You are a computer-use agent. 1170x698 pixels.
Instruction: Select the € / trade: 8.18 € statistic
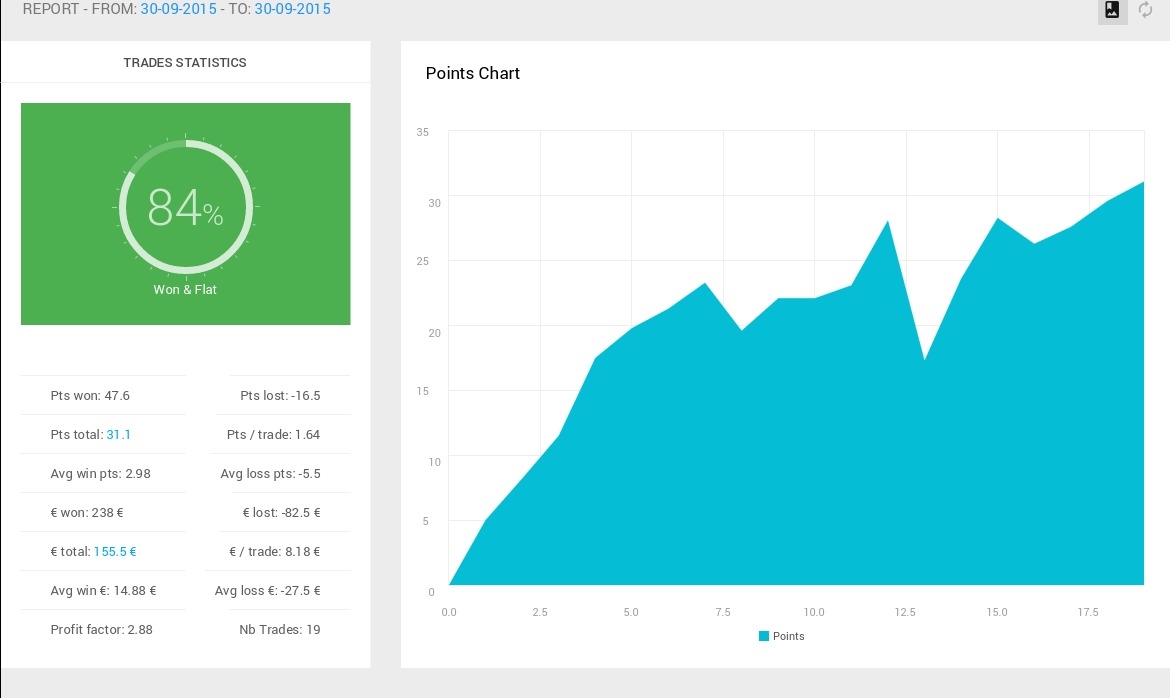tap(275, 552)
